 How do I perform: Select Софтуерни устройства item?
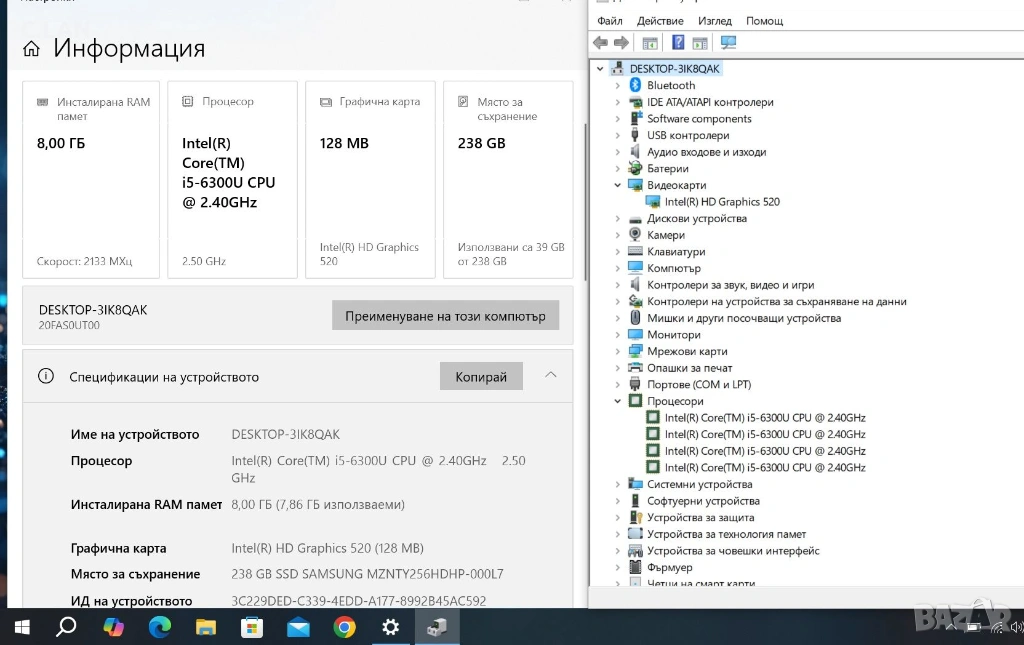tap(703, 501)
